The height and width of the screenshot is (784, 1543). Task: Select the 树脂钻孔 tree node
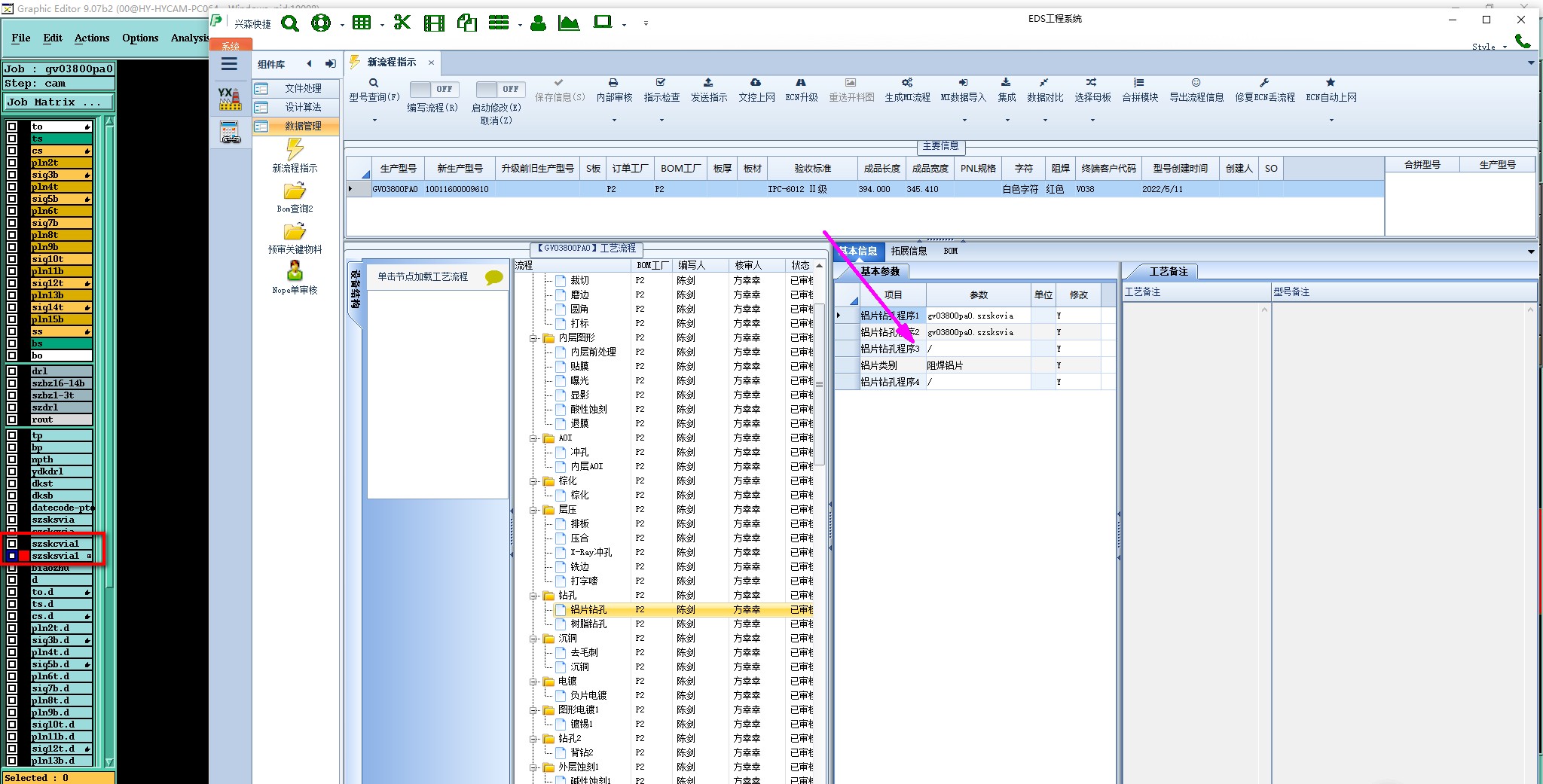coord(588,624)
